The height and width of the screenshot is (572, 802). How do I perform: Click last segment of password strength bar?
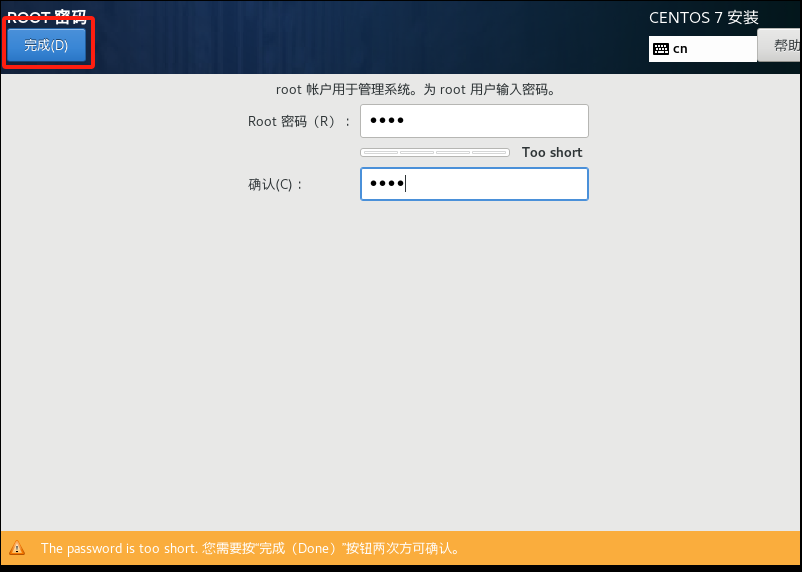coord(490,153)
